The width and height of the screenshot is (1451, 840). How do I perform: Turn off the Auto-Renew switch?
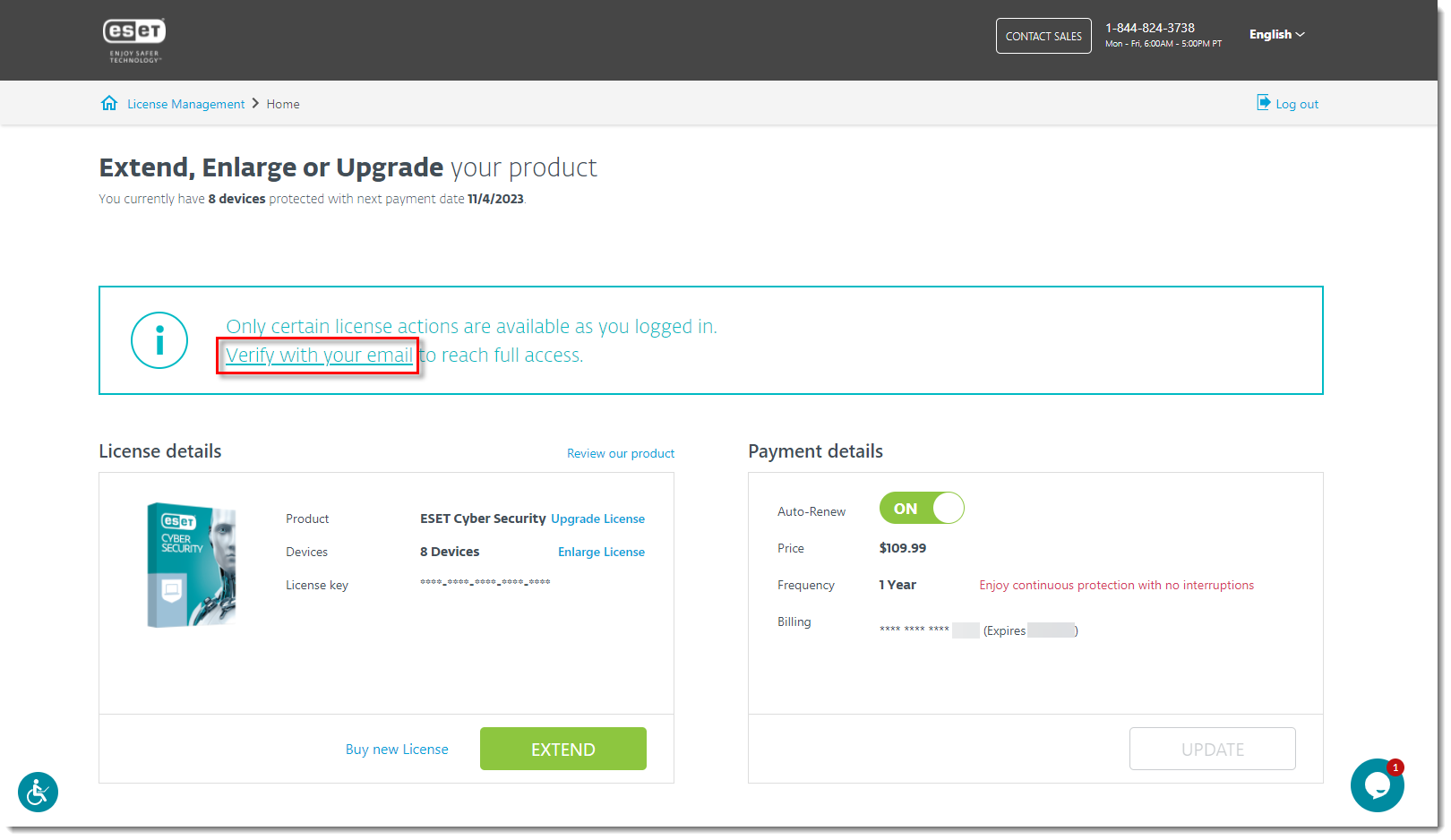point(922,508)
